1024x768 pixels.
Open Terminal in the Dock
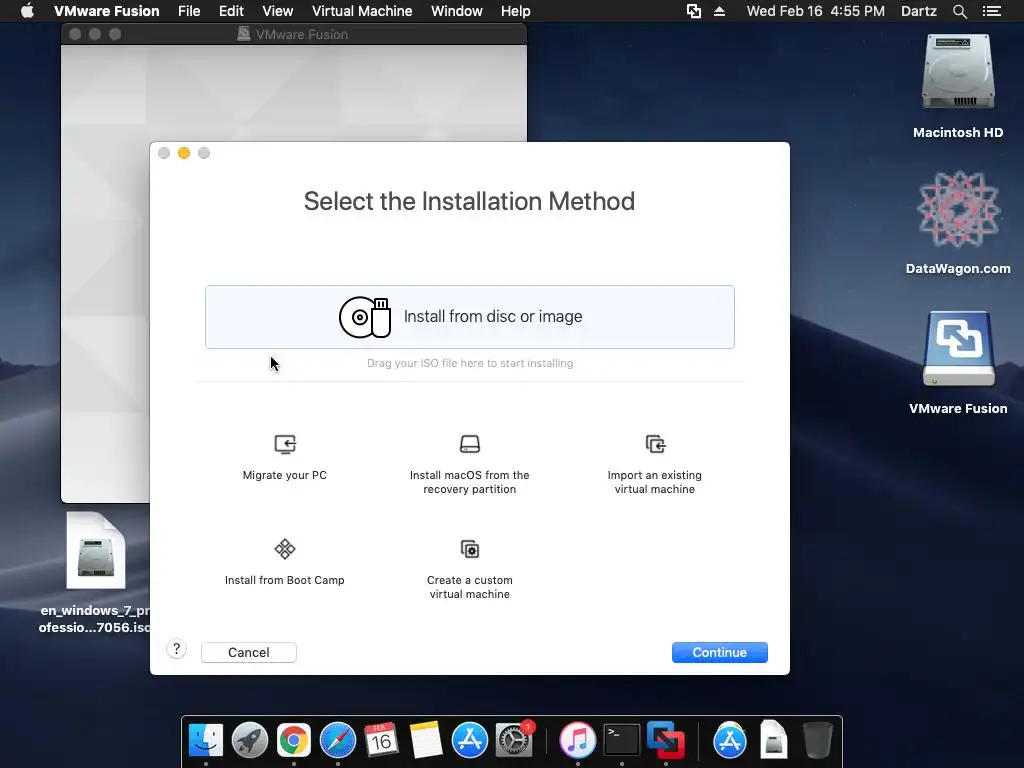point(622,740)
